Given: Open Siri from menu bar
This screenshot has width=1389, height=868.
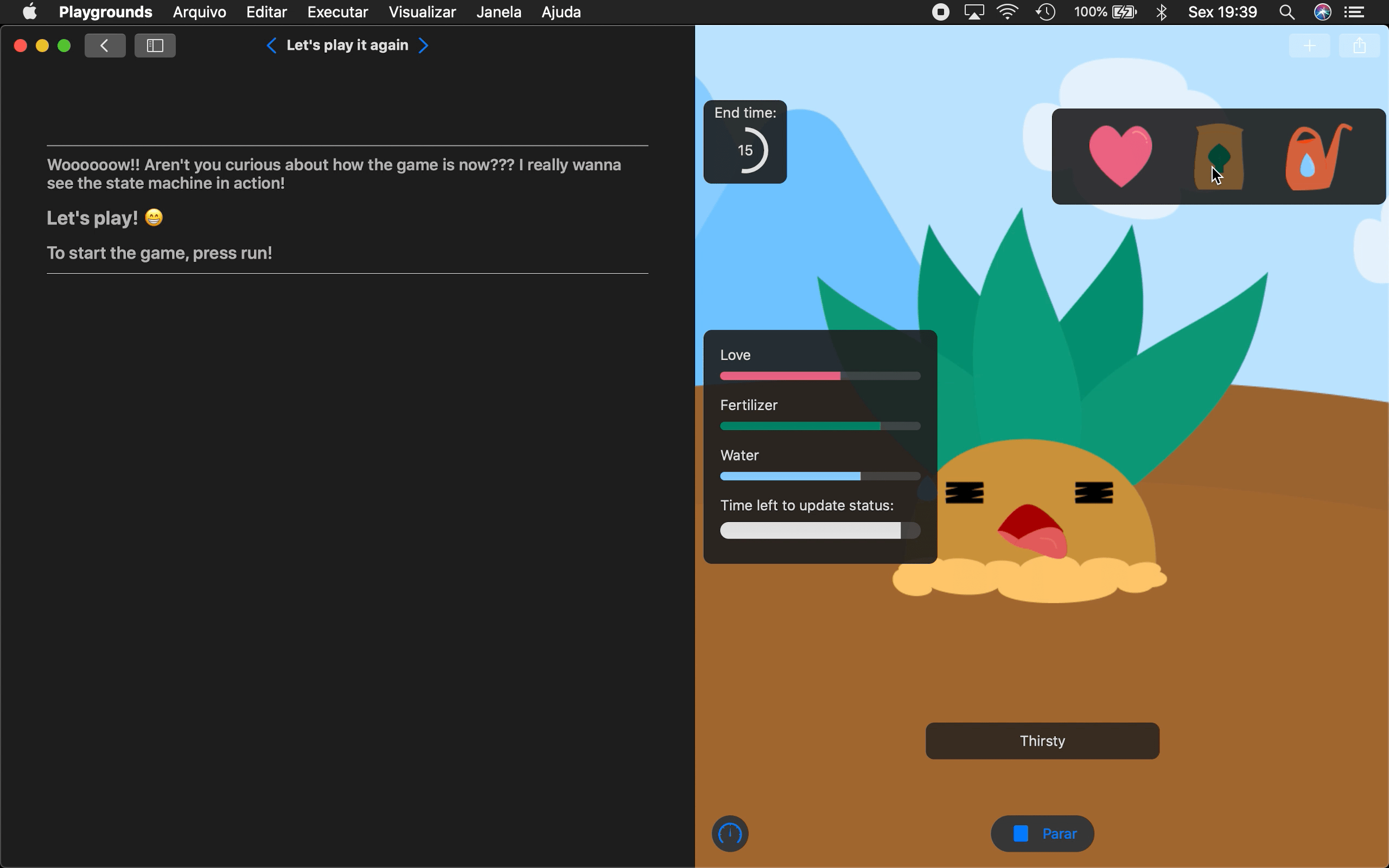Looking at the screenshot, I should [1322, 12].
